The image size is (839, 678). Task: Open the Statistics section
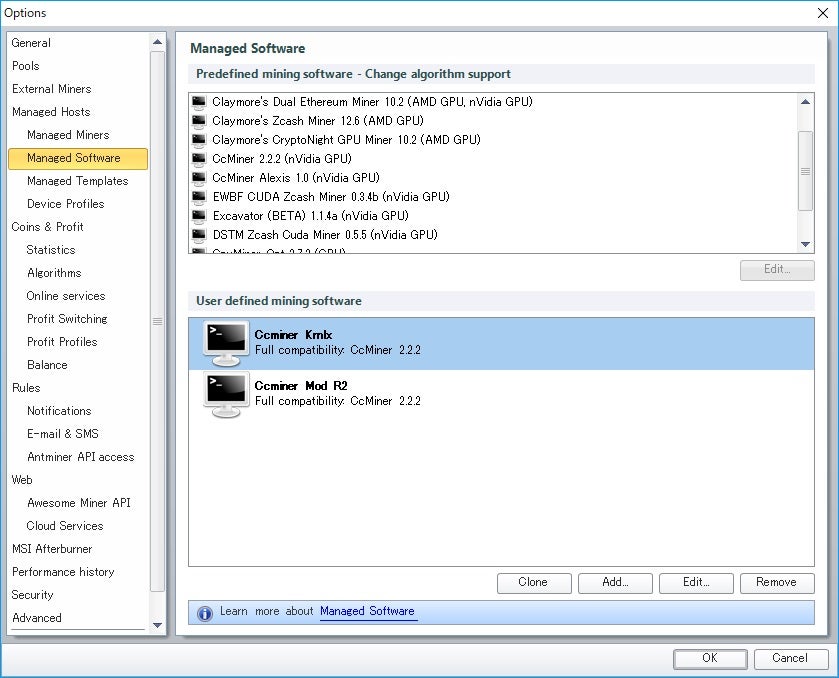tap(51, 250)
